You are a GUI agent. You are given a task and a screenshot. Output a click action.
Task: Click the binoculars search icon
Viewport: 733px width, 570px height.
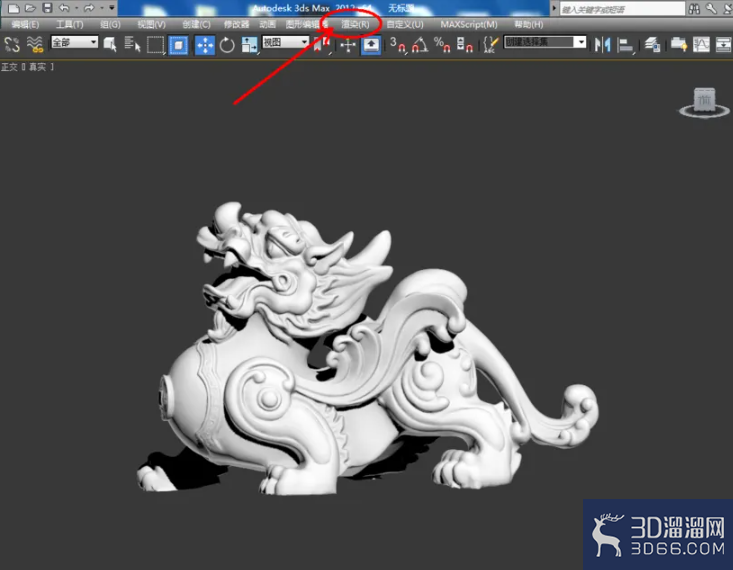694,8
